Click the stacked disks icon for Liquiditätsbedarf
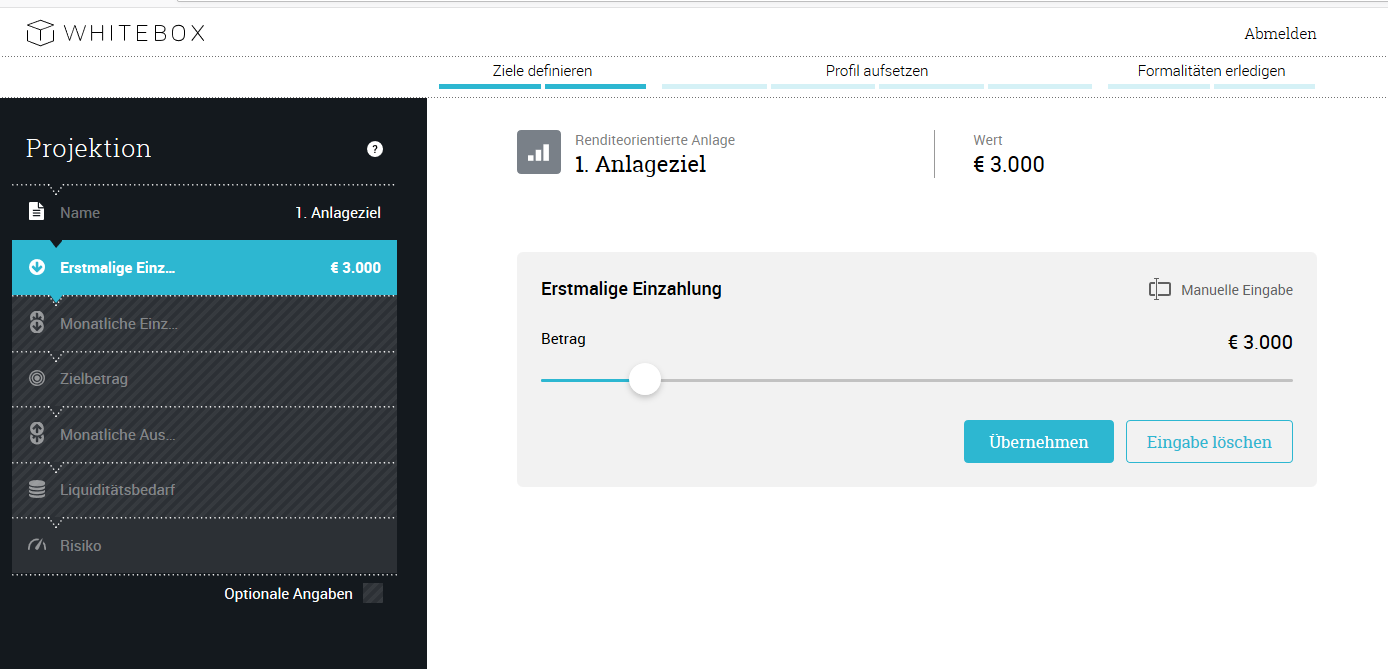The image size is (1388, 669). pyautogui.click(x=36, y=490)
